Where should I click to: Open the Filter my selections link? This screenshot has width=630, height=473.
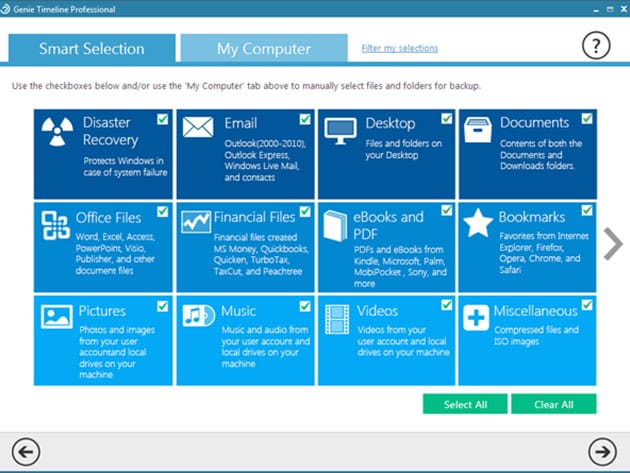click(x=399, y=48)
